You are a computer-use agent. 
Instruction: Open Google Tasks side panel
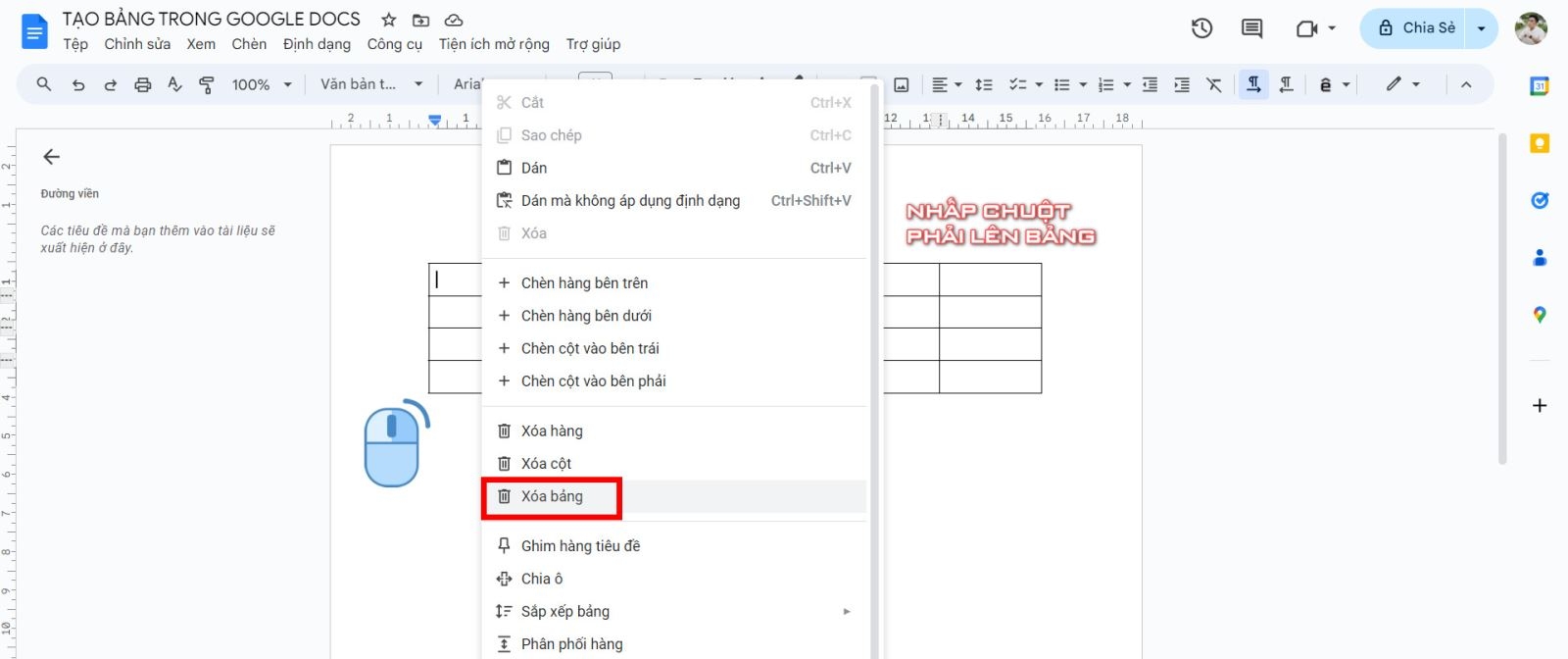(1540, 200)
